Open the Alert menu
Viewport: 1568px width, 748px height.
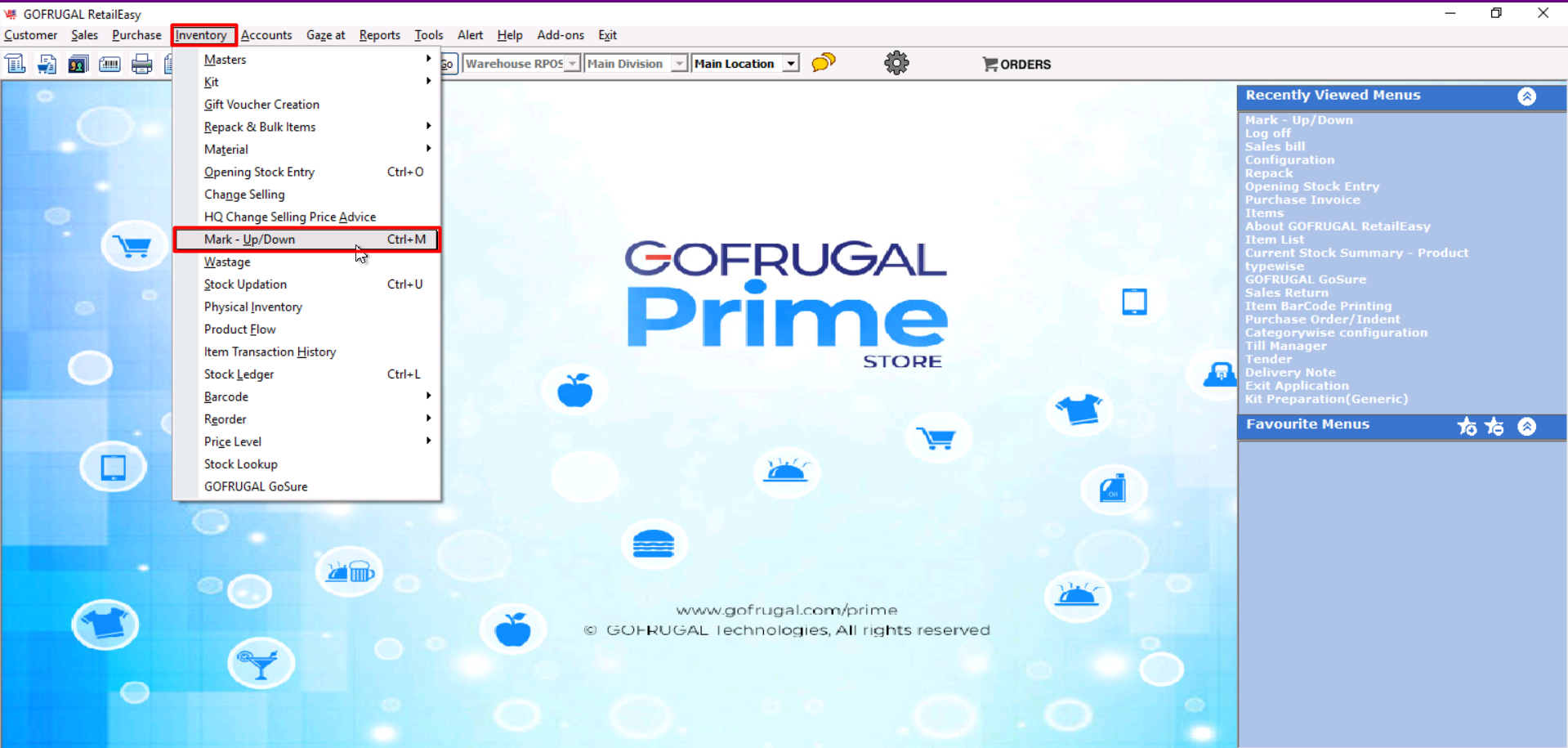470,35
